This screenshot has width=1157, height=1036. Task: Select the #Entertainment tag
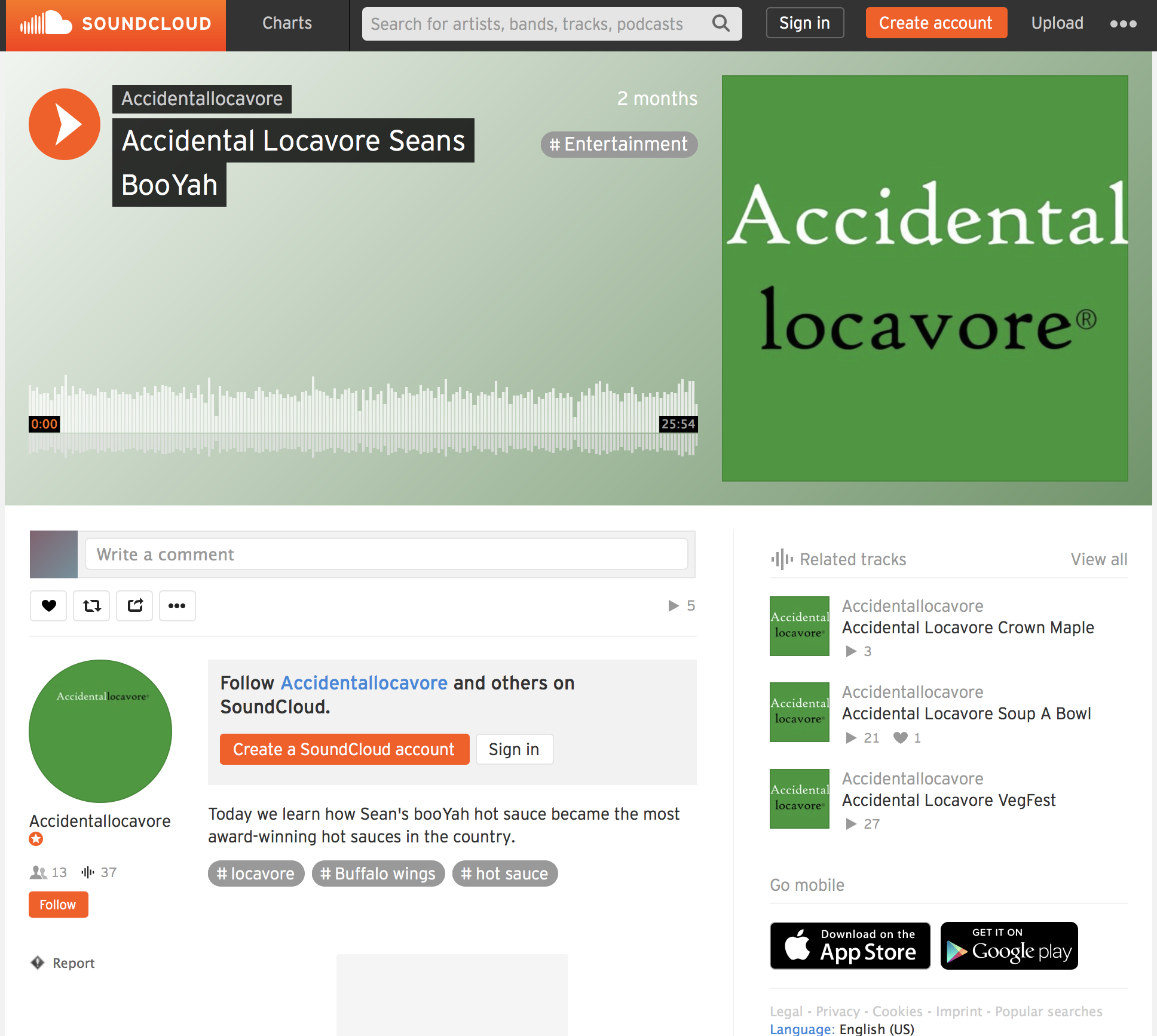click(619, 145)
